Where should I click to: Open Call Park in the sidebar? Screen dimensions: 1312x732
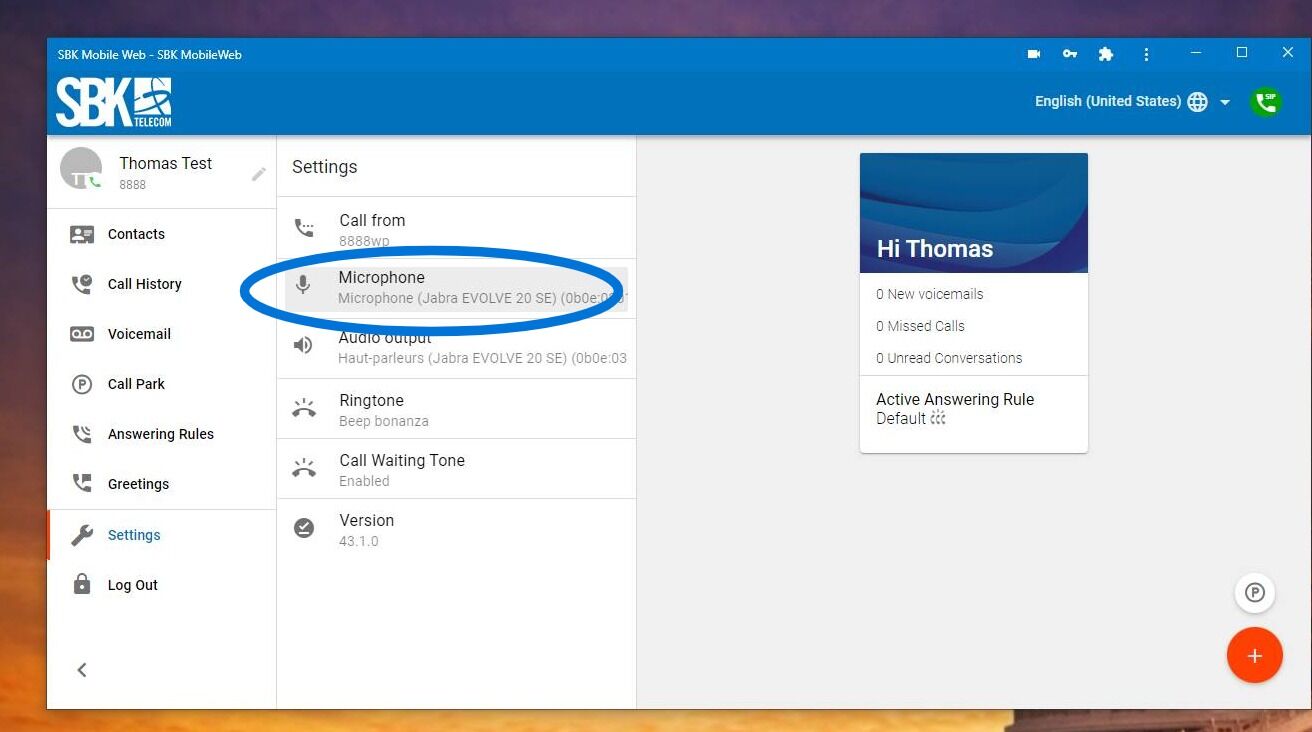162,384
